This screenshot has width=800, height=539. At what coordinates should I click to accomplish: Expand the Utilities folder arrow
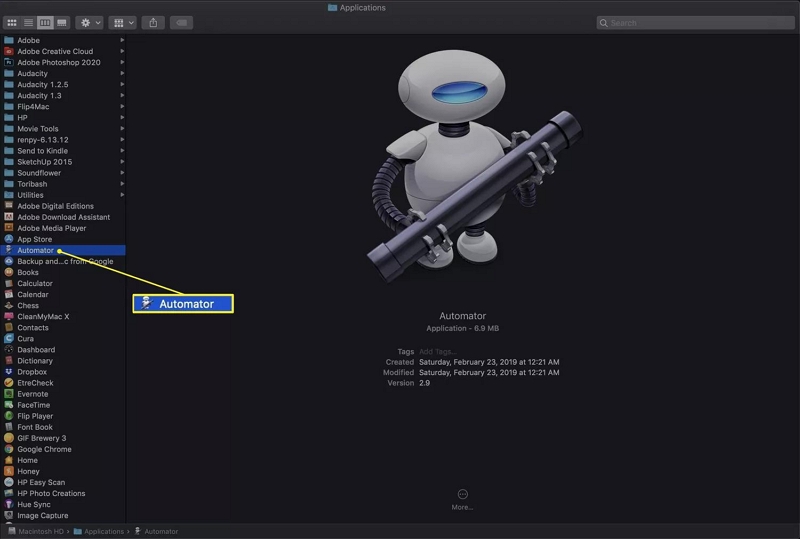122,194
